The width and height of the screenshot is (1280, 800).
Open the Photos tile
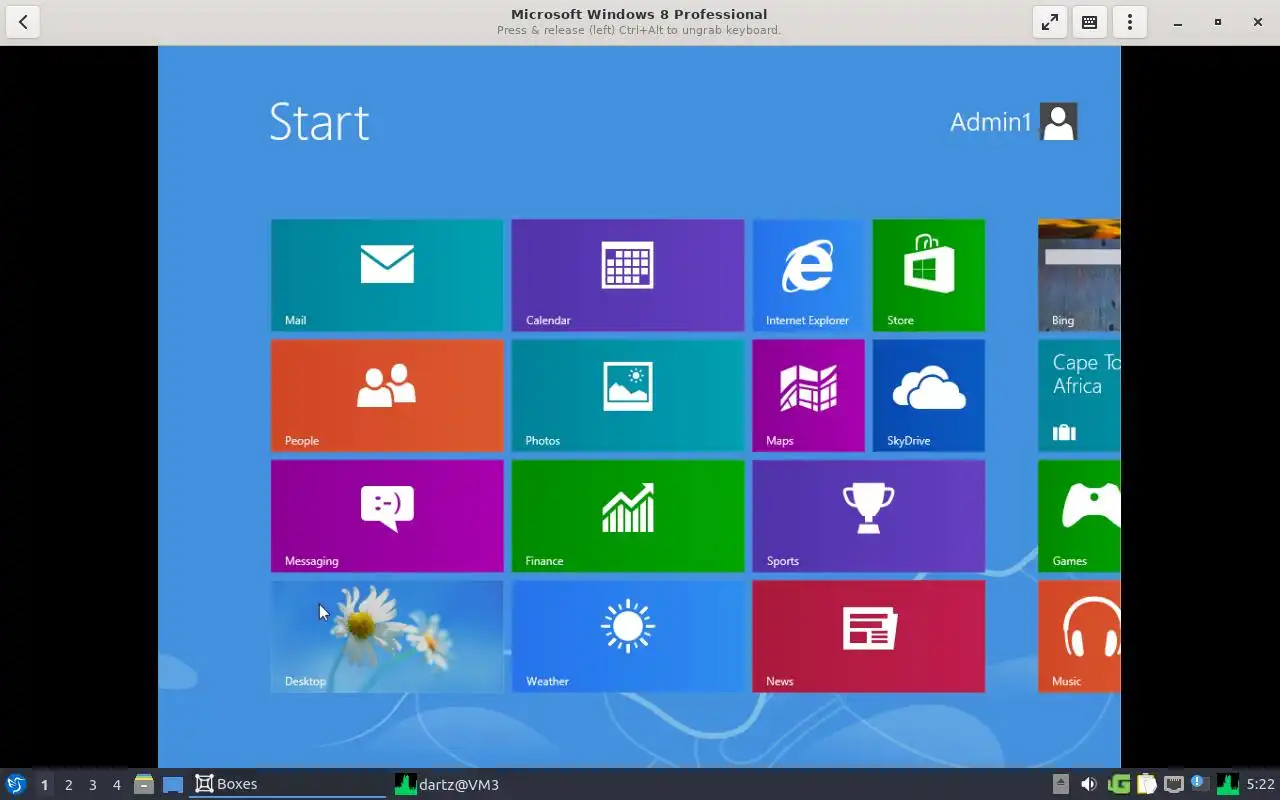[628, 396]
